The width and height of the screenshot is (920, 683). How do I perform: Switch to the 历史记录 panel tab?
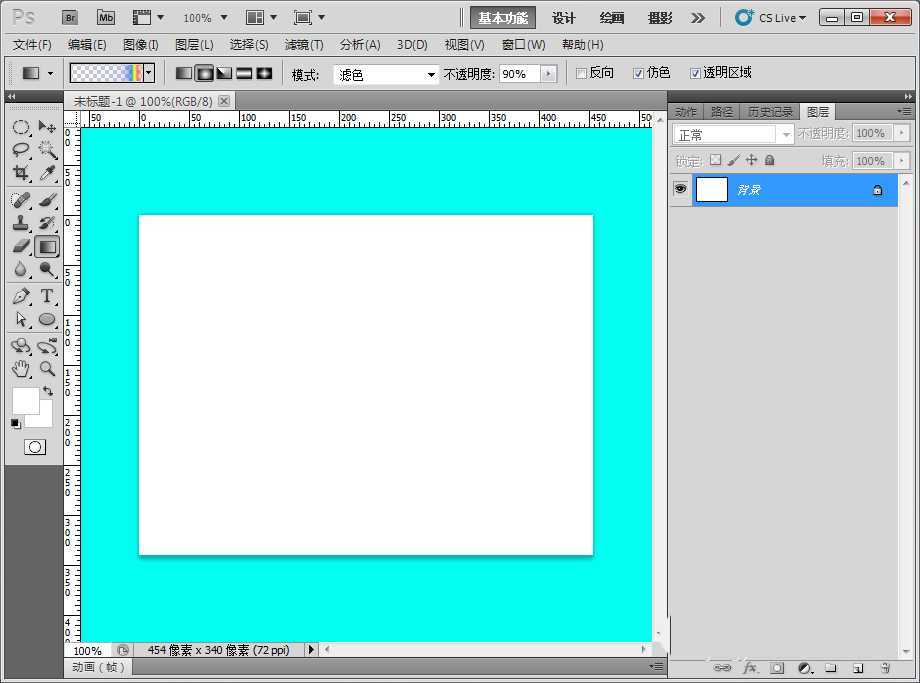(771, 112)
